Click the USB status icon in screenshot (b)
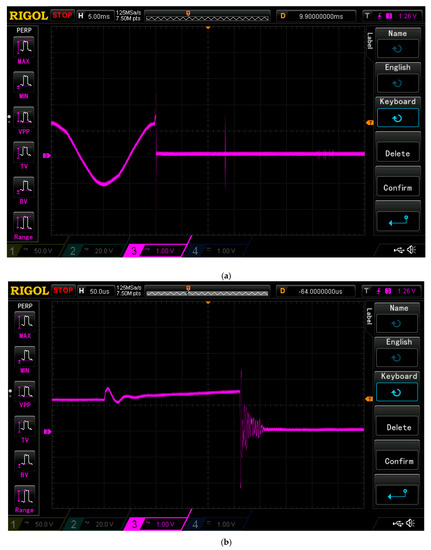The width and height of the screenshot is (431, 550). tap(398, 523)
